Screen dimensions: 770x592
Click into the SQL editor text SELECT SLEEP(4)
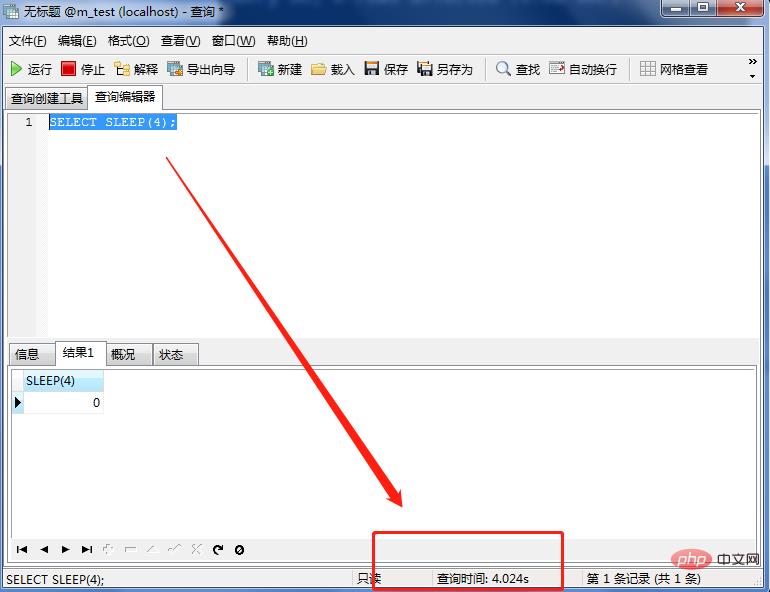point(112,122)
